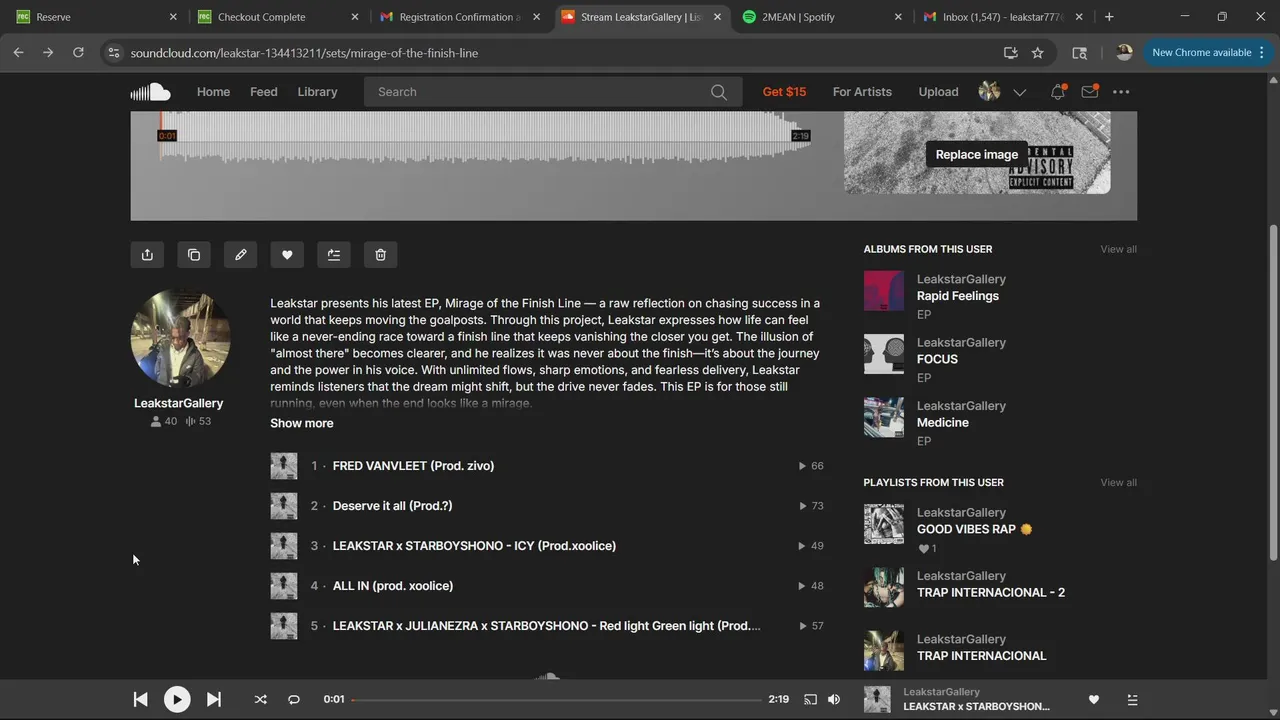
Task: Skip to next track in player
Action: click(x=214, y=699)
